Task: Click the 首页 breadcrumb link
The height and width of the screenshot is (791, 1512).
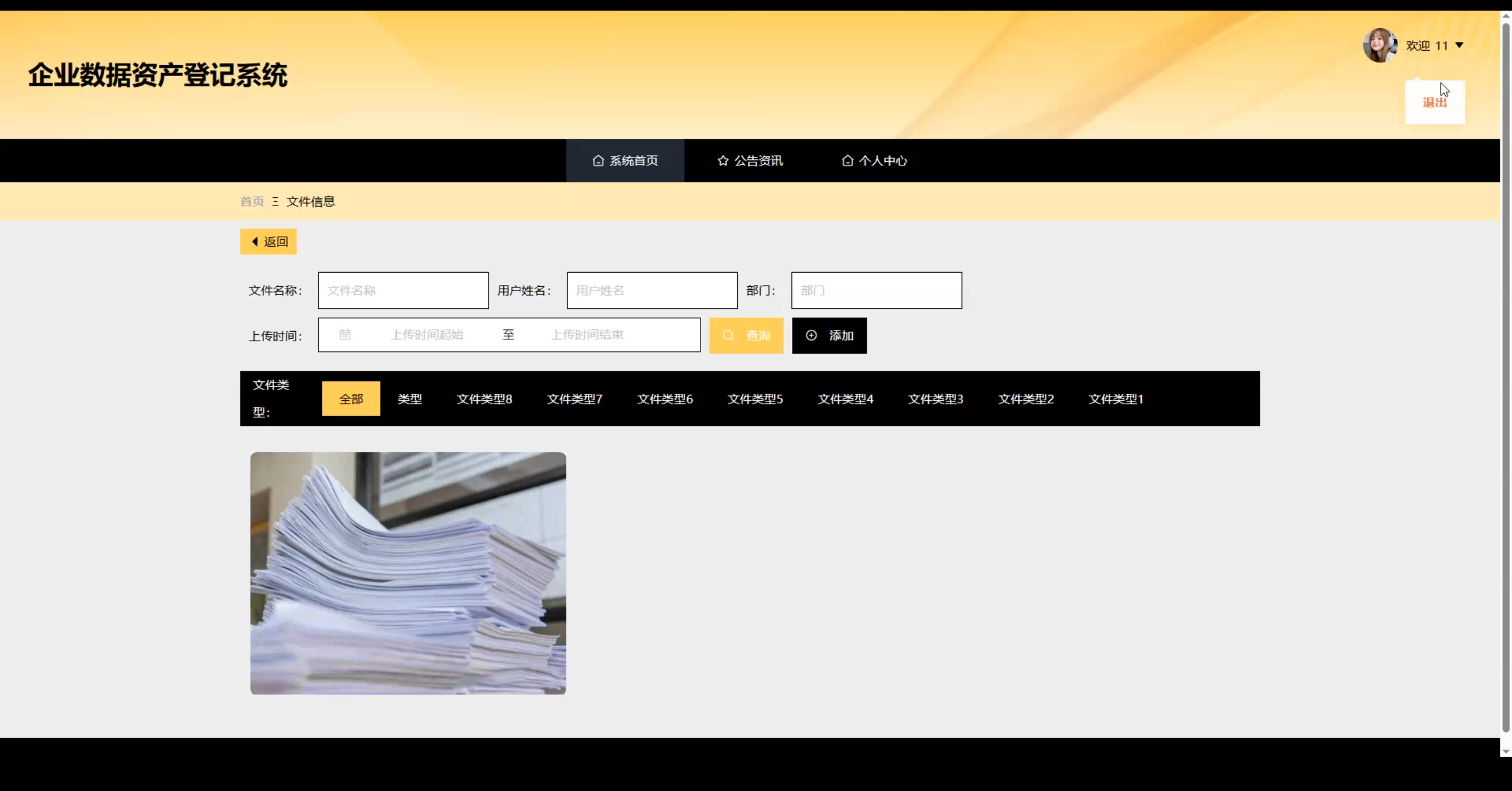Action: (251, 201)
